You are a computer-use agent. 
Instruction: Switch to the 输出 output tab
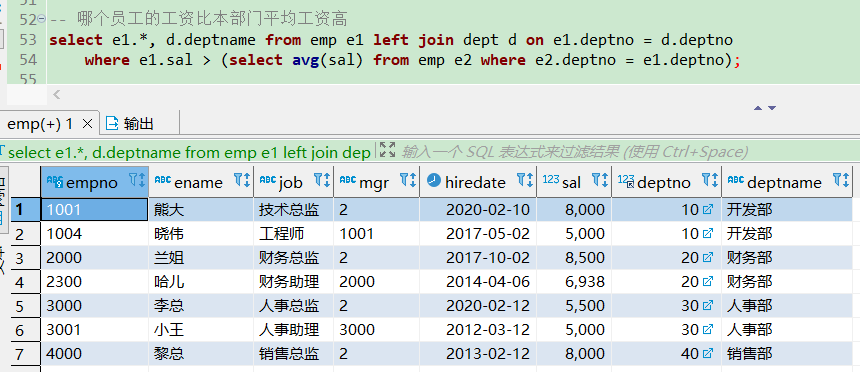(x=131, y=124)
